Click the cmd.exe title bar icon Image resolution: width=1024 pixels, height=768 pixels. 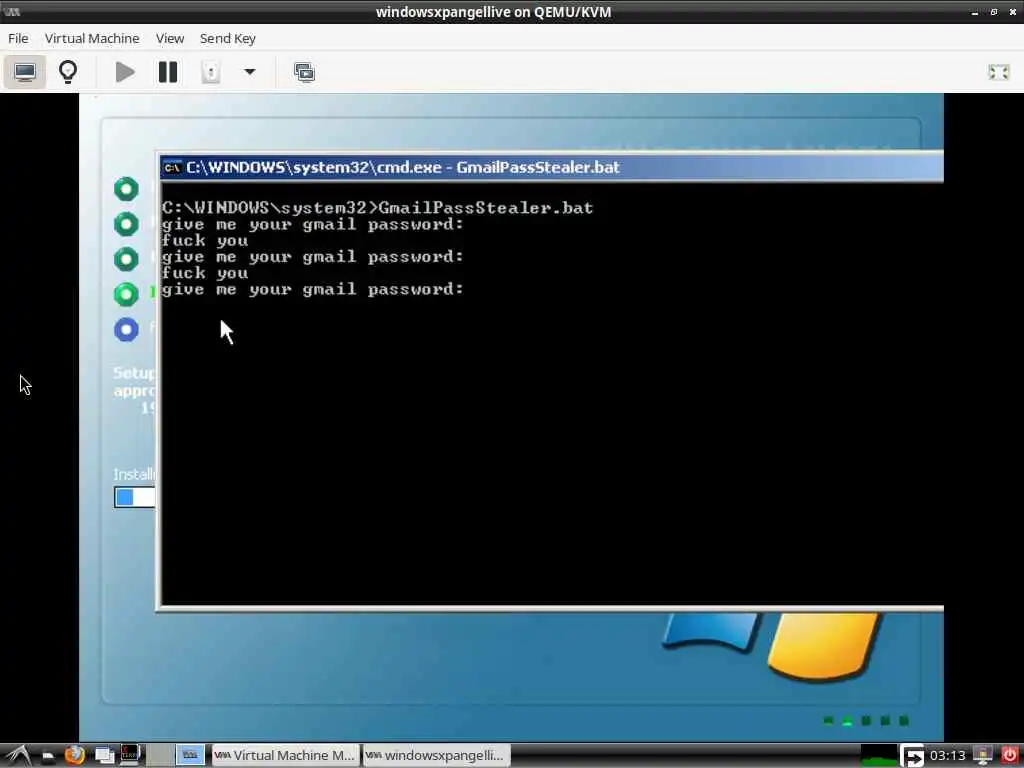click(172, 168)
